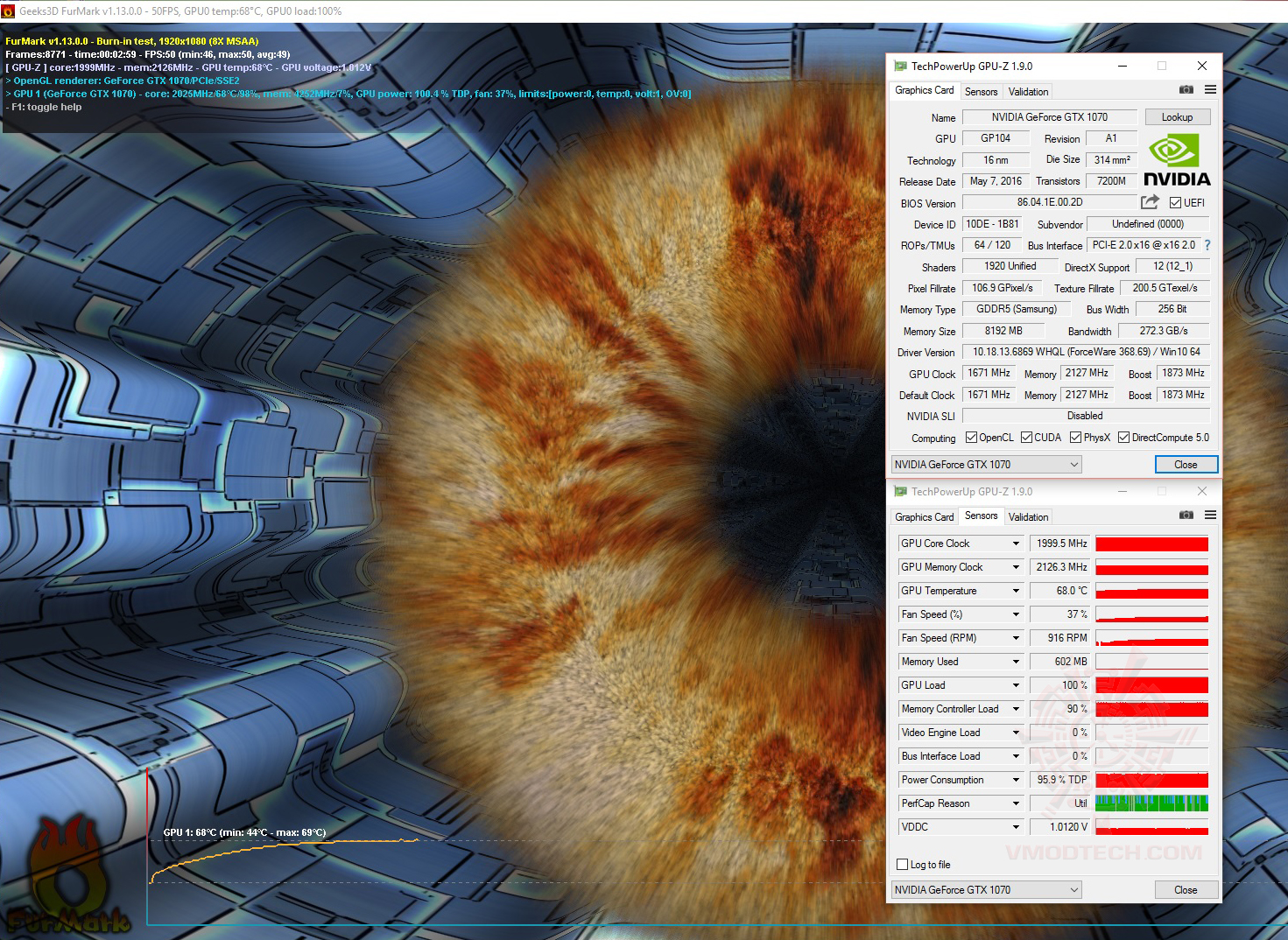The image size is (1288, 940).
Task: Click the BIOS save/export arrow icon
Action: click(x=1150, y=202)
